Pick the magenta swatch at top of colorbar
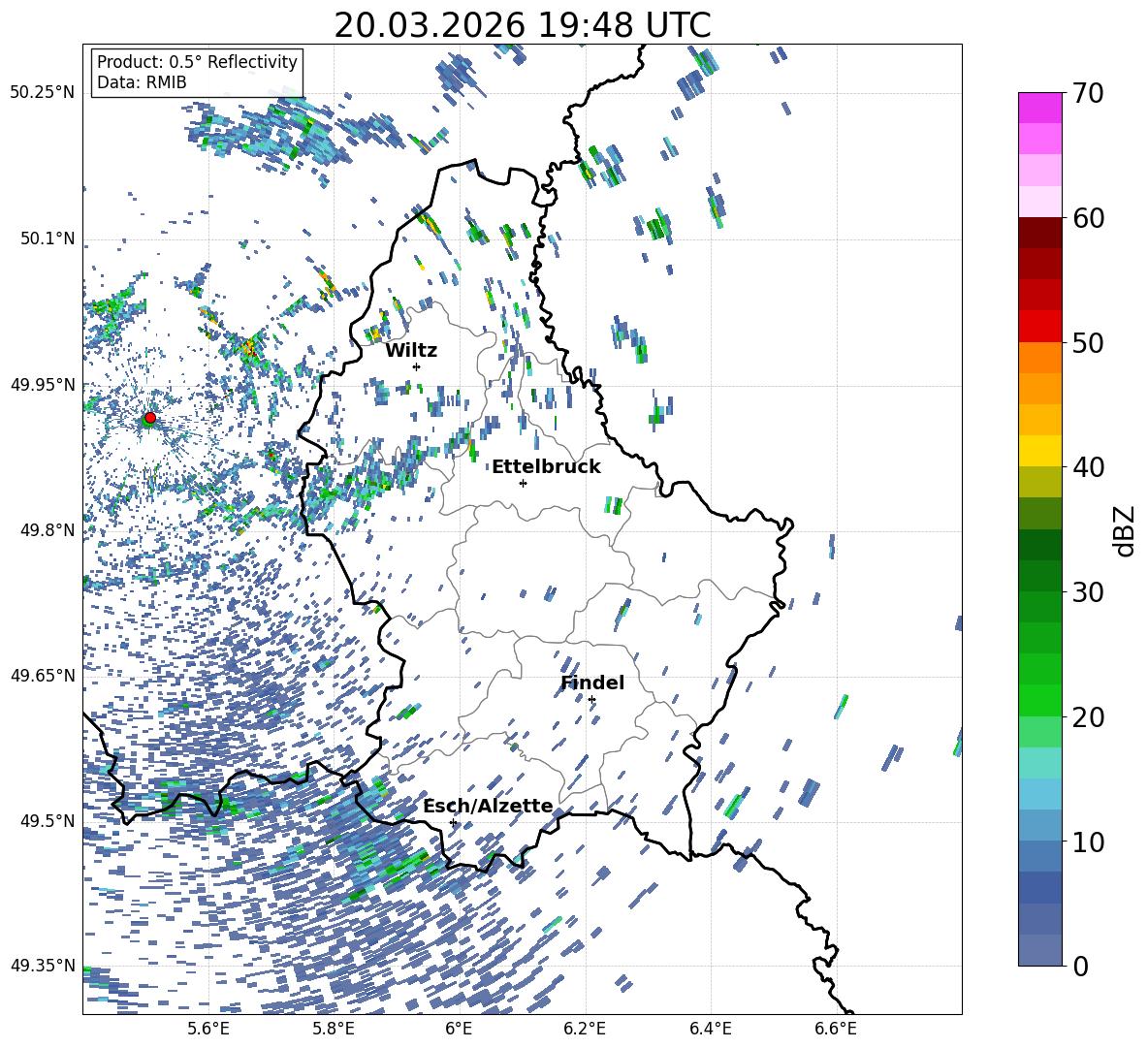The height and width of the screenshot is (1048, 1148). pyautogui.click(x=1040, y=108)
